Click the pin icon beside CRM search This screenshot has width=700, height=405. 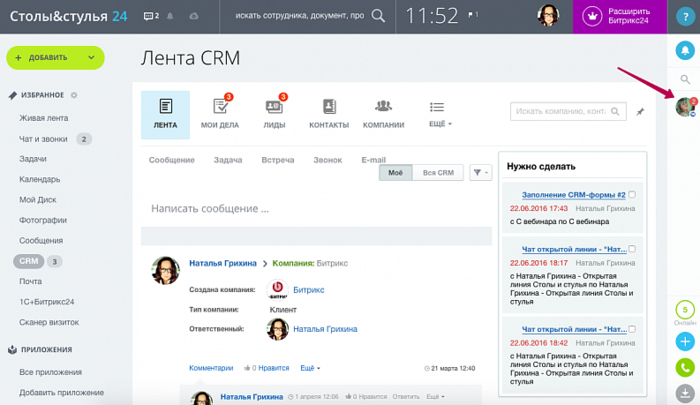click(x=640, y=112)
